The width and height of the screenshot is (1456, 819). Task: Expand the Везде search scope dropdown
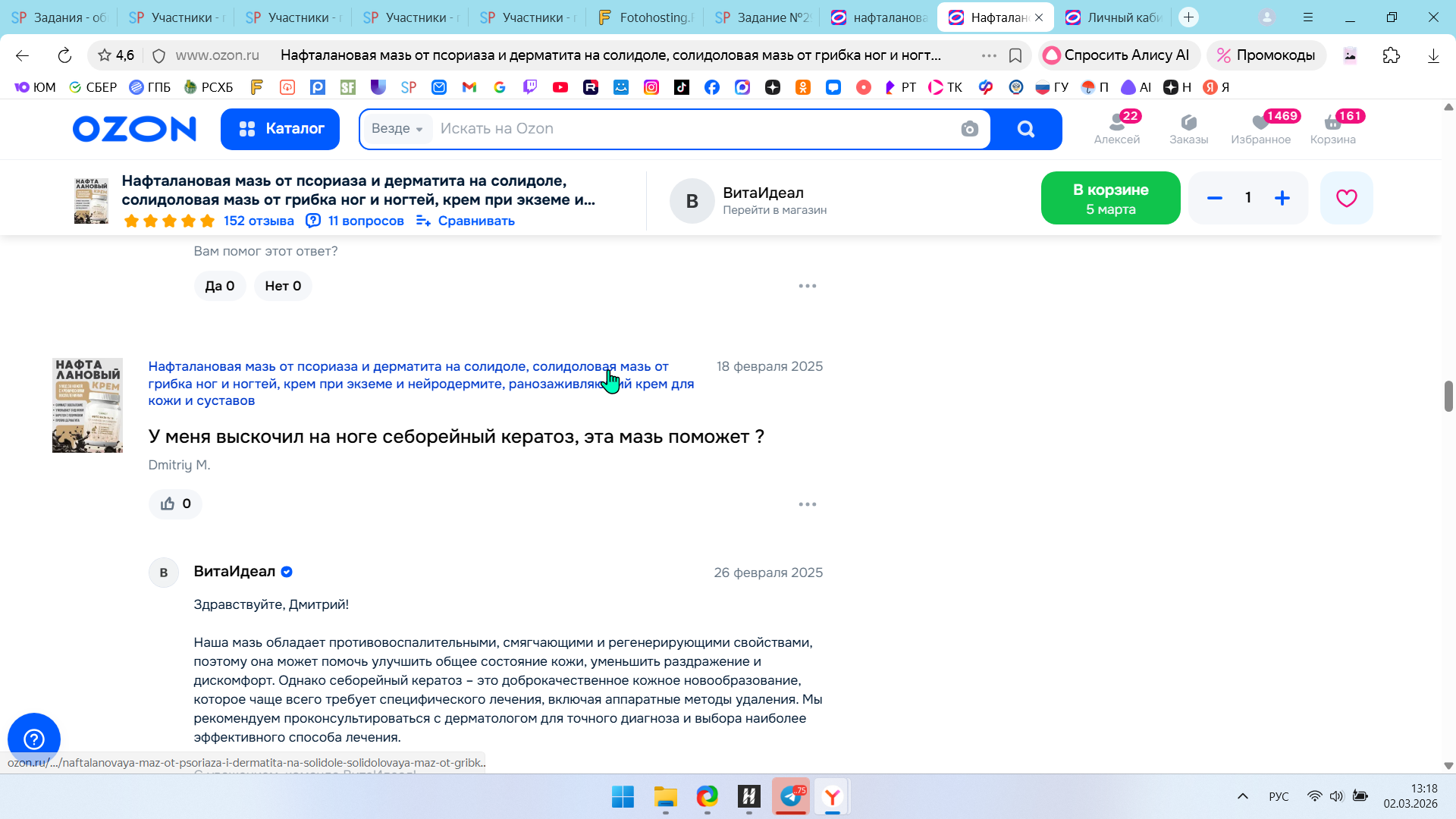[x=397, y=129]
